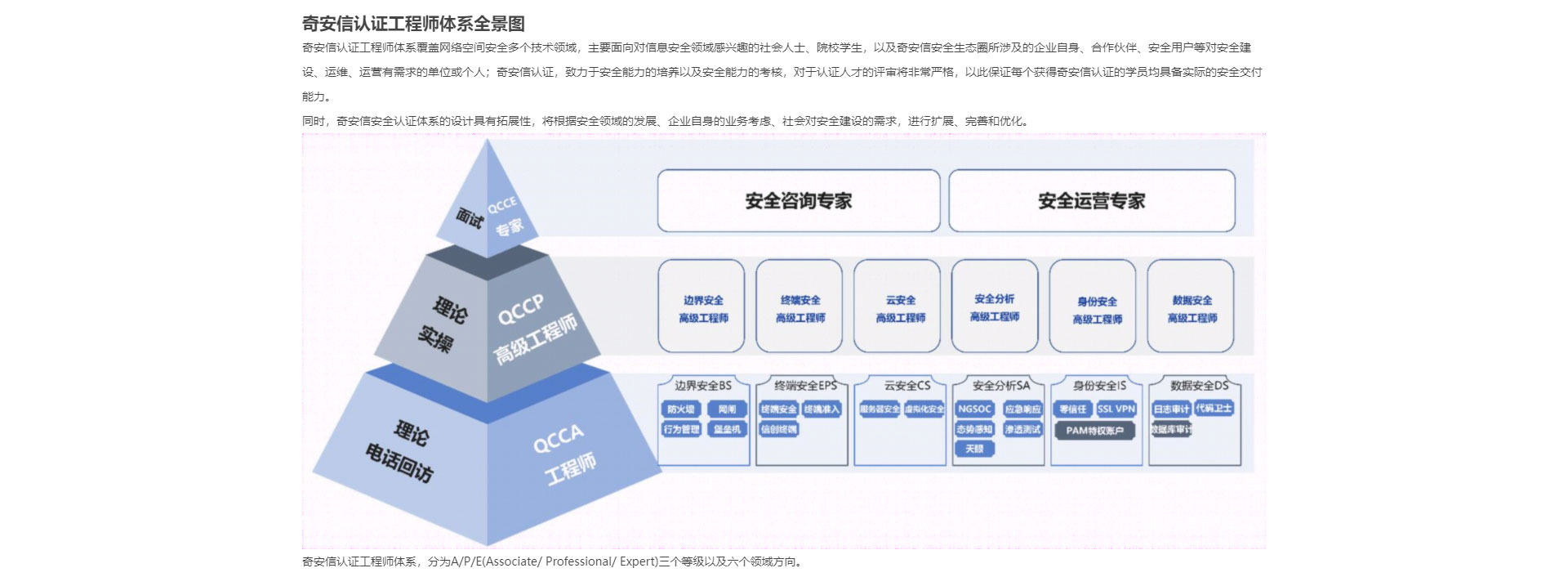Select the 终端安全 高级工程师 card
The height and width of the screenshot is (586, 1568).
click(x=800, y=306)
